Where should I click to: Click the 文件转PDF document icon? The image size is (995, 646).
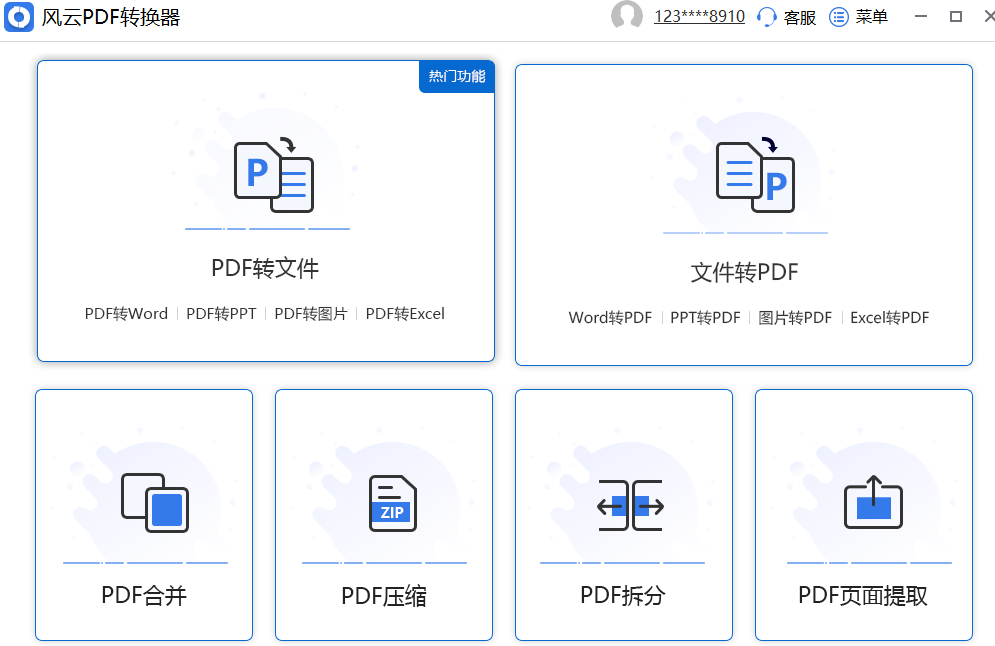(755, 175)
